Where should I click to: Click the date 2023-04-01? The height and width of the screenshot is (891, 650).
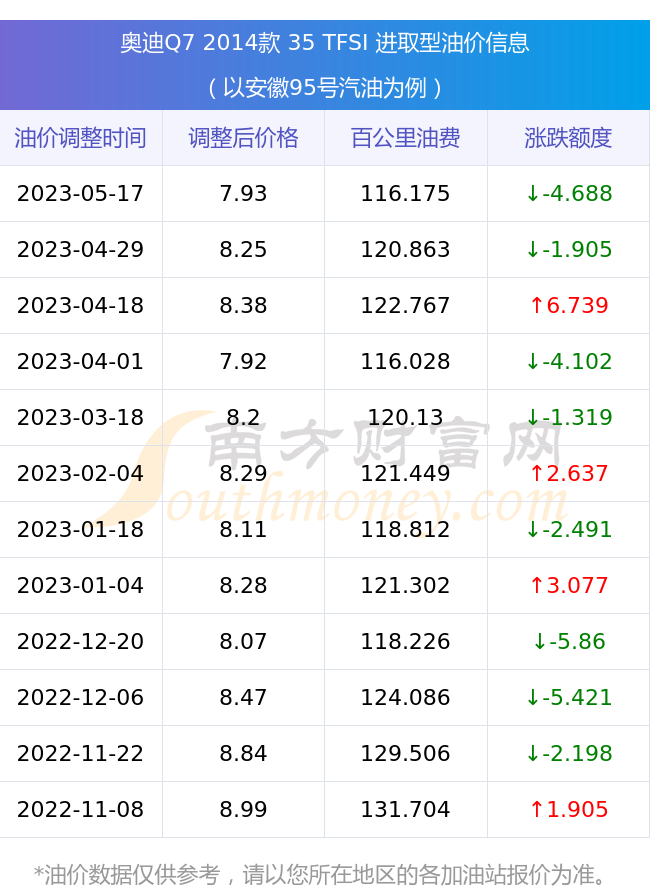coord(81,361)
